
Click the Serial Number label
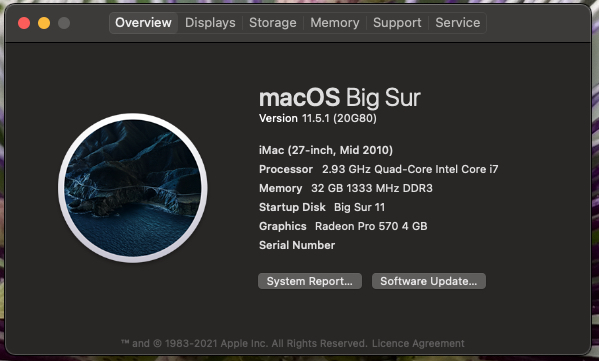297,245
